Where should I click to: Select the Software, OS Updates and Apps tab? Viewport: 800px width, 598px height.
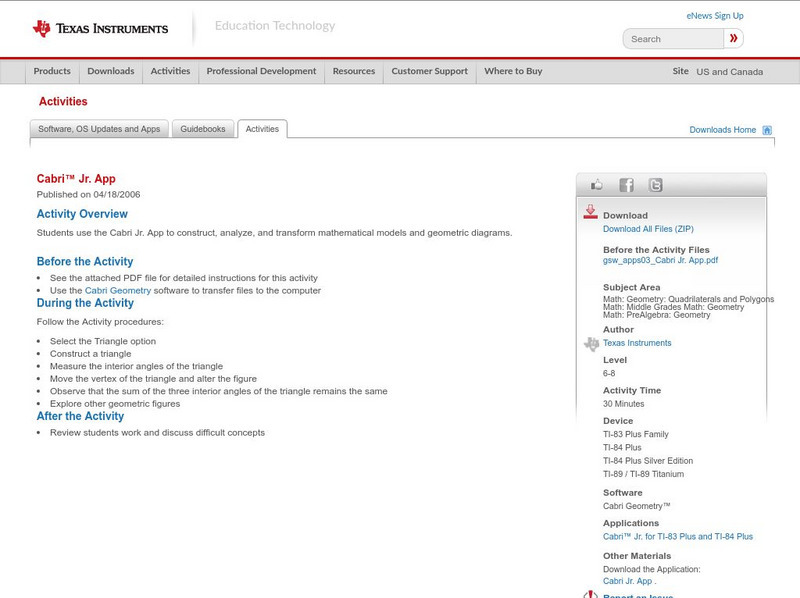(x=99, y=129)
